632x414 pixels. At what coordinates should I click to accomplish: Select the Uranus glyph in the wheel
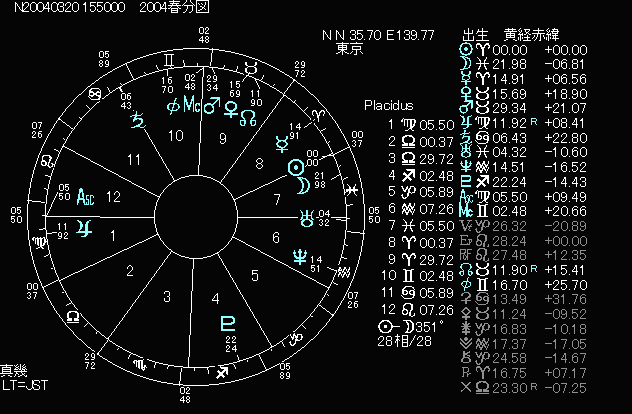coord(318,211)
